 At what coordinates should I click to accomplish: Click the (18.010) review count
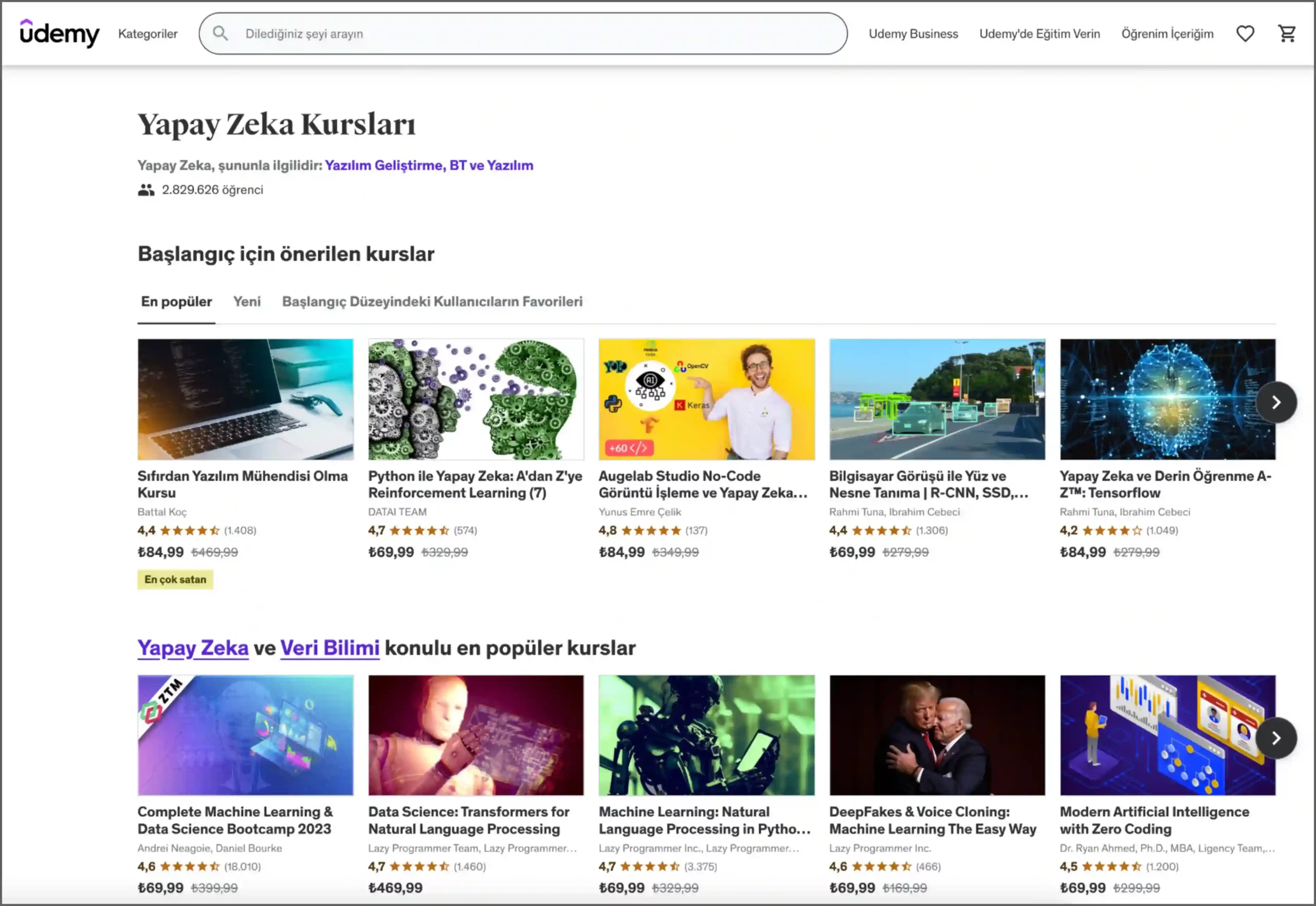point(243,867)
